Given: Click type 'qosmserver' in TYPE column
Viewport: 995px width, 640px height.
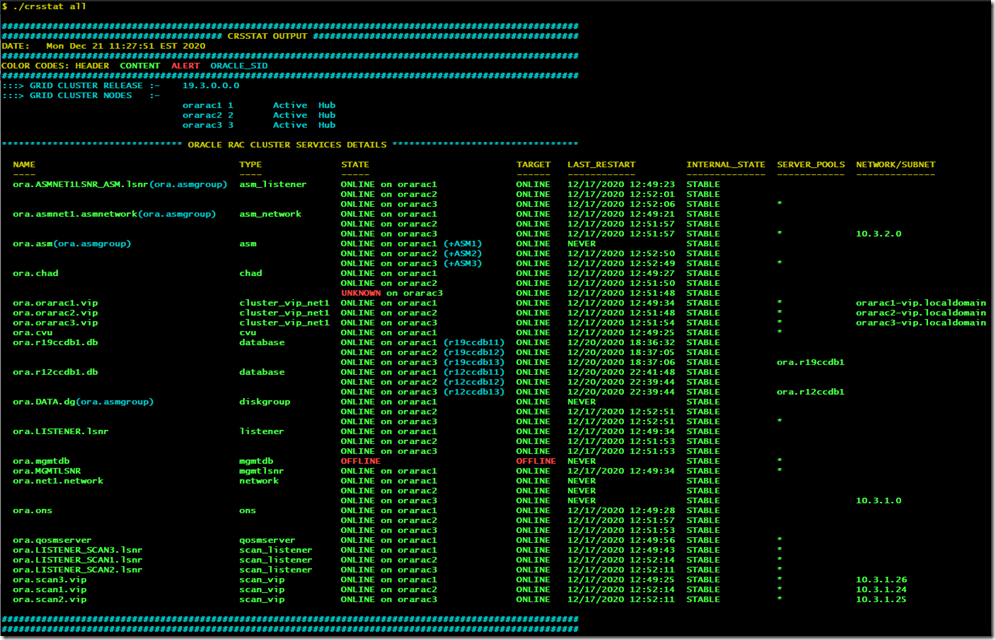Looking at the screenshot, I should coord(267,540).
